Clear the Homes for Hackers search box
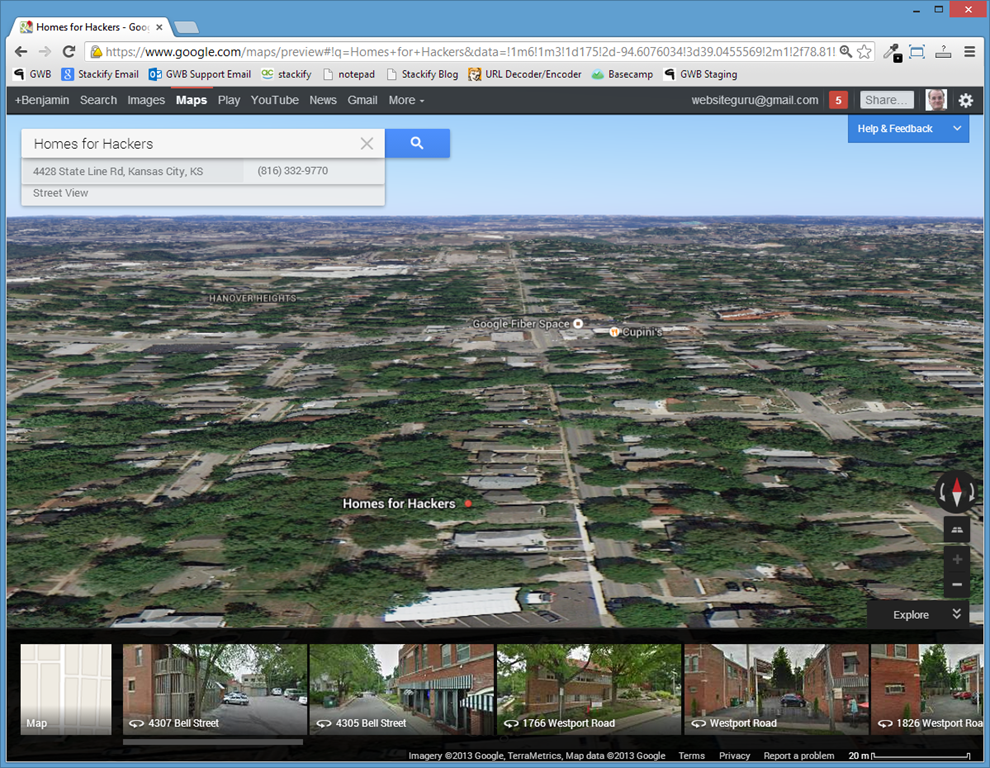The height and width of the screenshot is (768, 990). pyautogui.click(x=367, y=143)
